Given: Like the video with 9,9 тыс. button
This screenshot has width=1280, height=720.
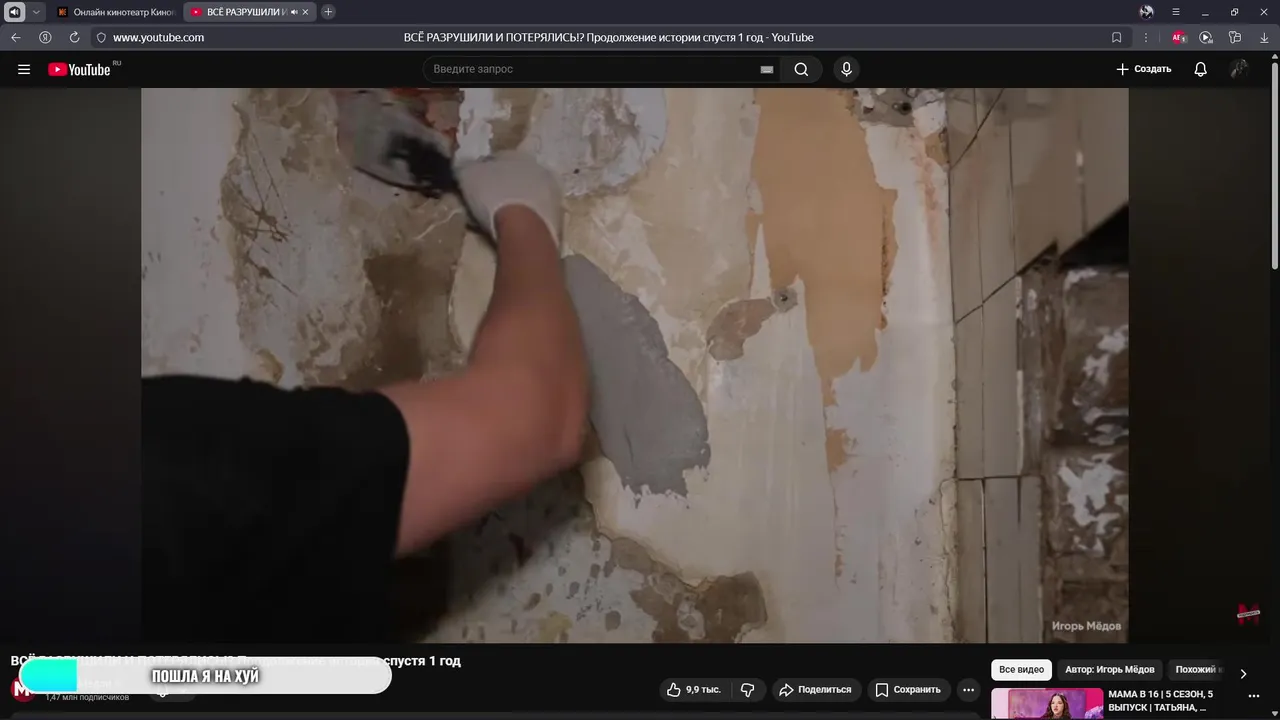Looking at the screenshot, I should pyautogui.click(x=694, y=689).
